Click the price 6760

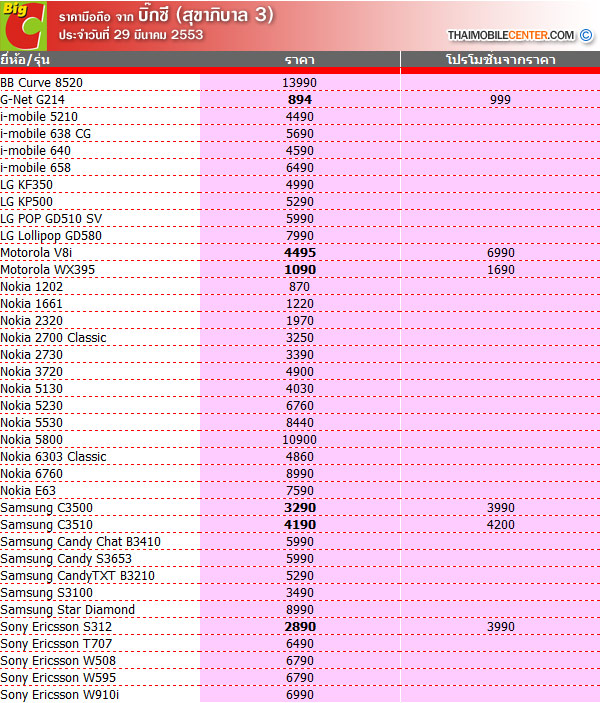point(300,407)
